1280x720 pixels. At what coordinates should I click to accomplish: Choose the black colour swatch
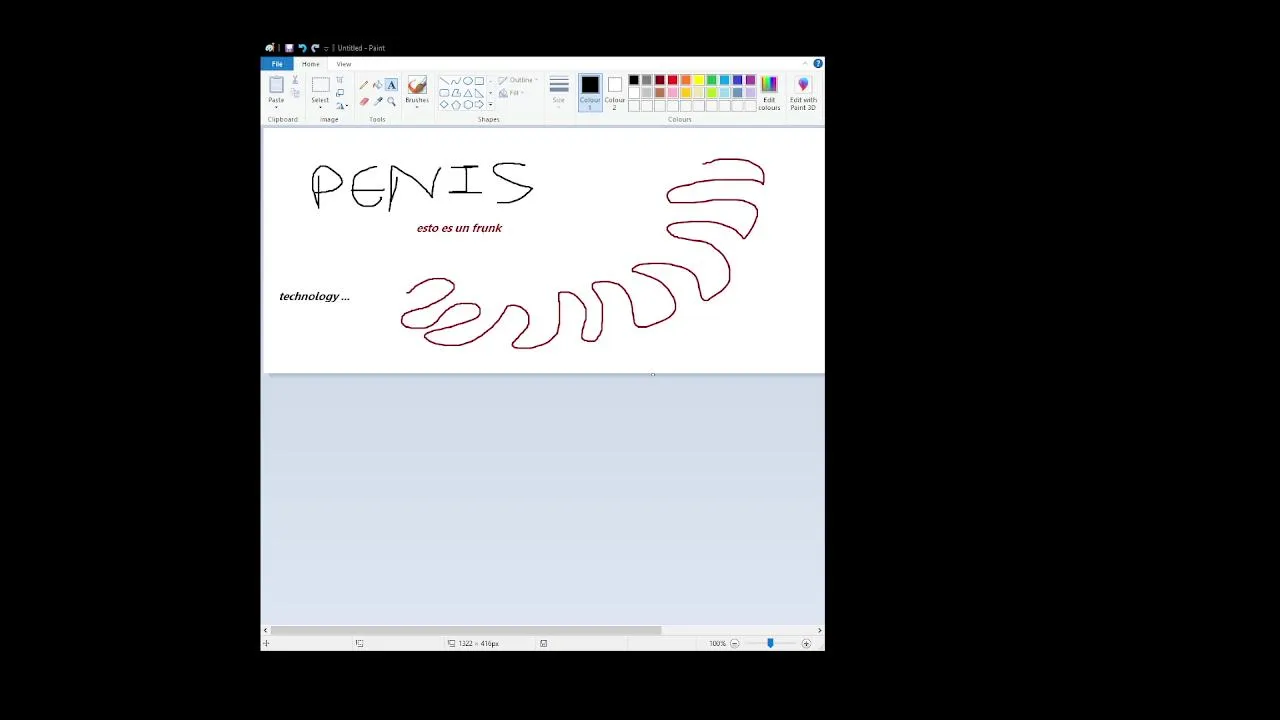[634, 80]
